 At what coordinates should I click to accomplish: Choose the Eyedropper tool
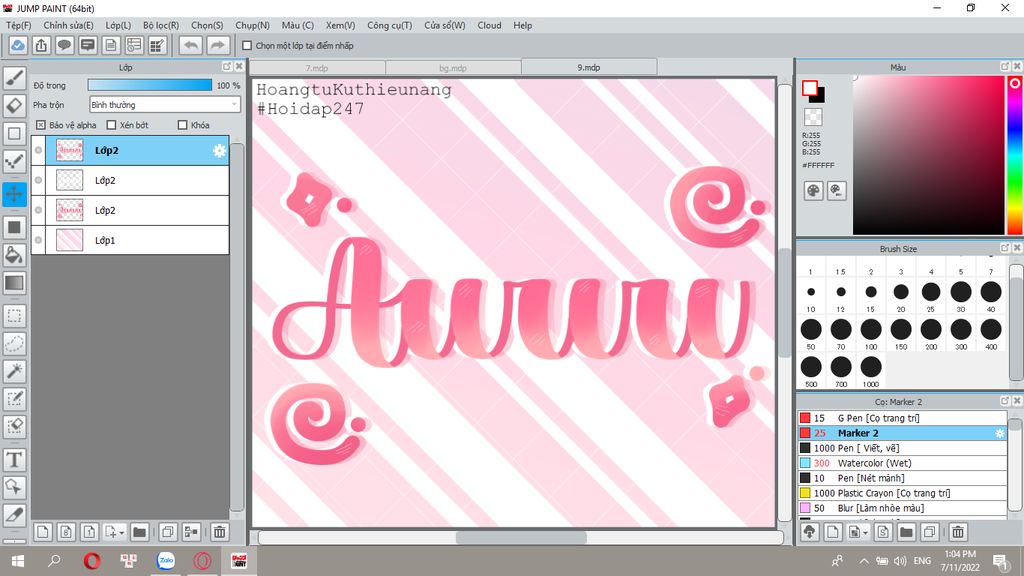tap(14, 515)
